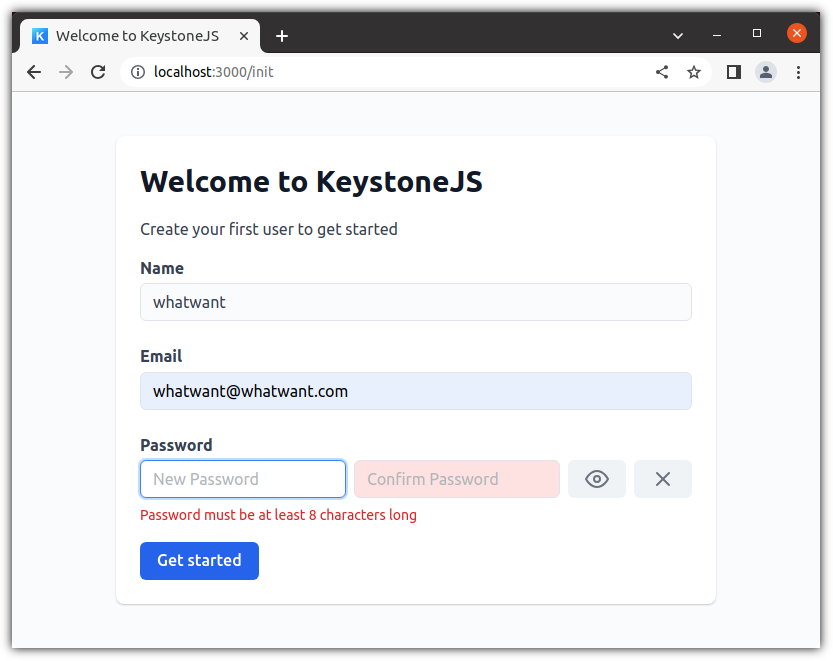
Task: Open the Chrome three-dot menu
Action: (x=798, y=72)
